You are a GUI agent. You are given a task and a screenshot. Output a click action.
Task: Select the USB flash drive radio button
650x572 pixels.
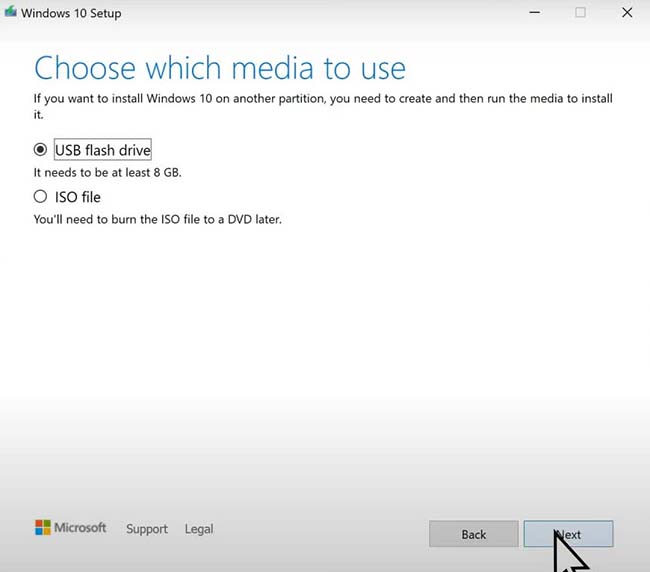point(40,149)
